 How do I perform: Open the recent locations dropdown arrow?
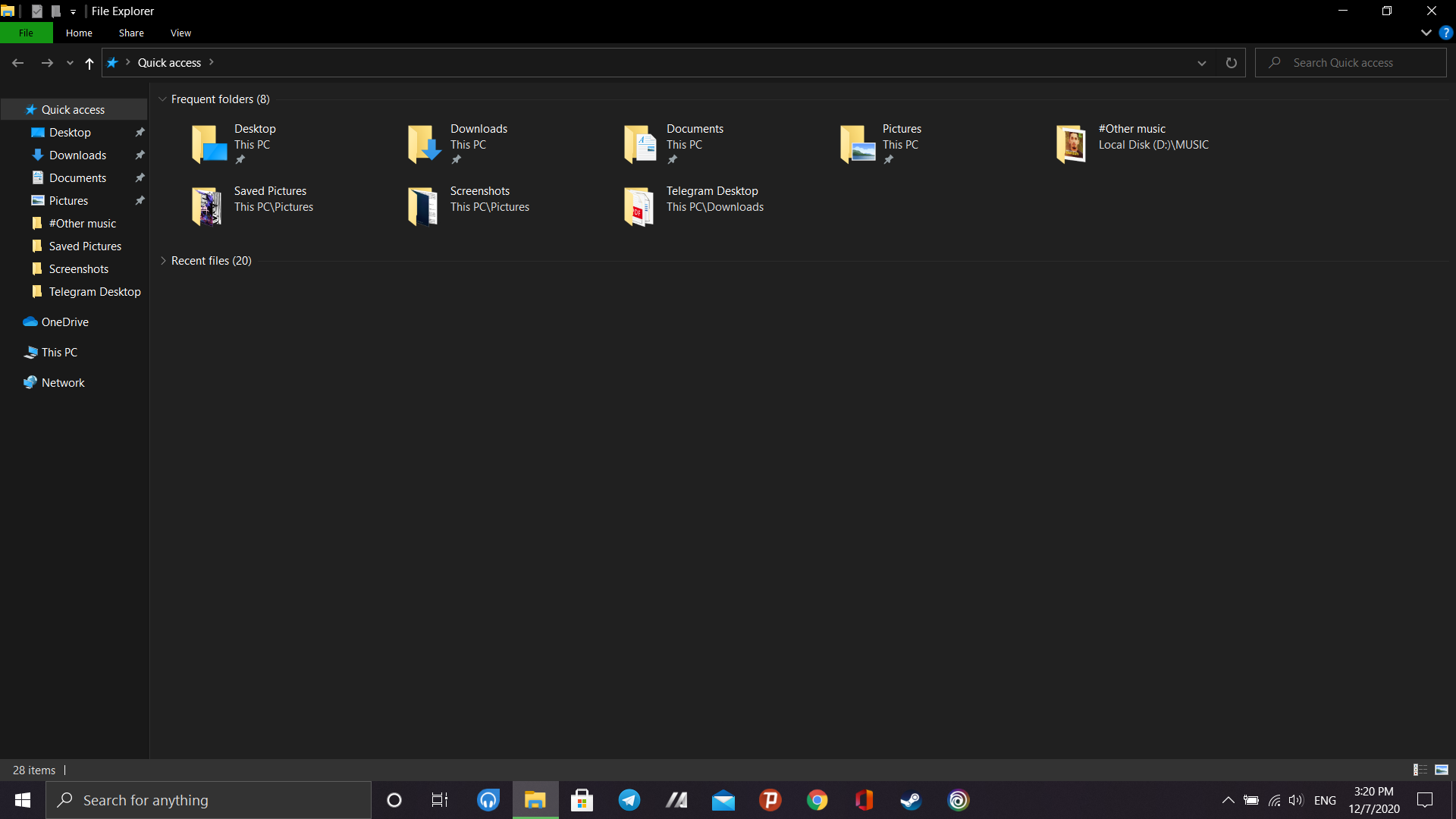(70, 63)
